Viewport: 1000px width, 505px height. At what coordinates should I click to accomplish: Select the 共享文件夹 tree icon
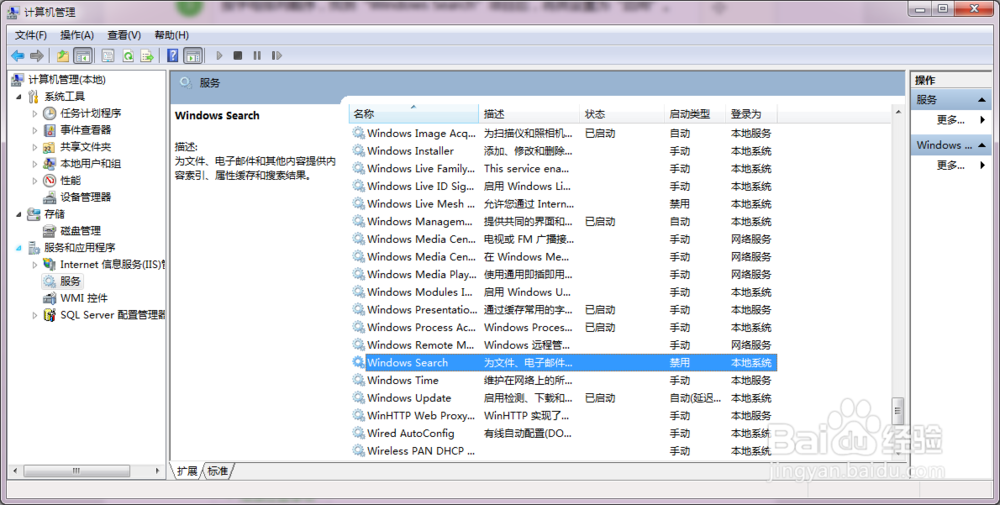50,147
